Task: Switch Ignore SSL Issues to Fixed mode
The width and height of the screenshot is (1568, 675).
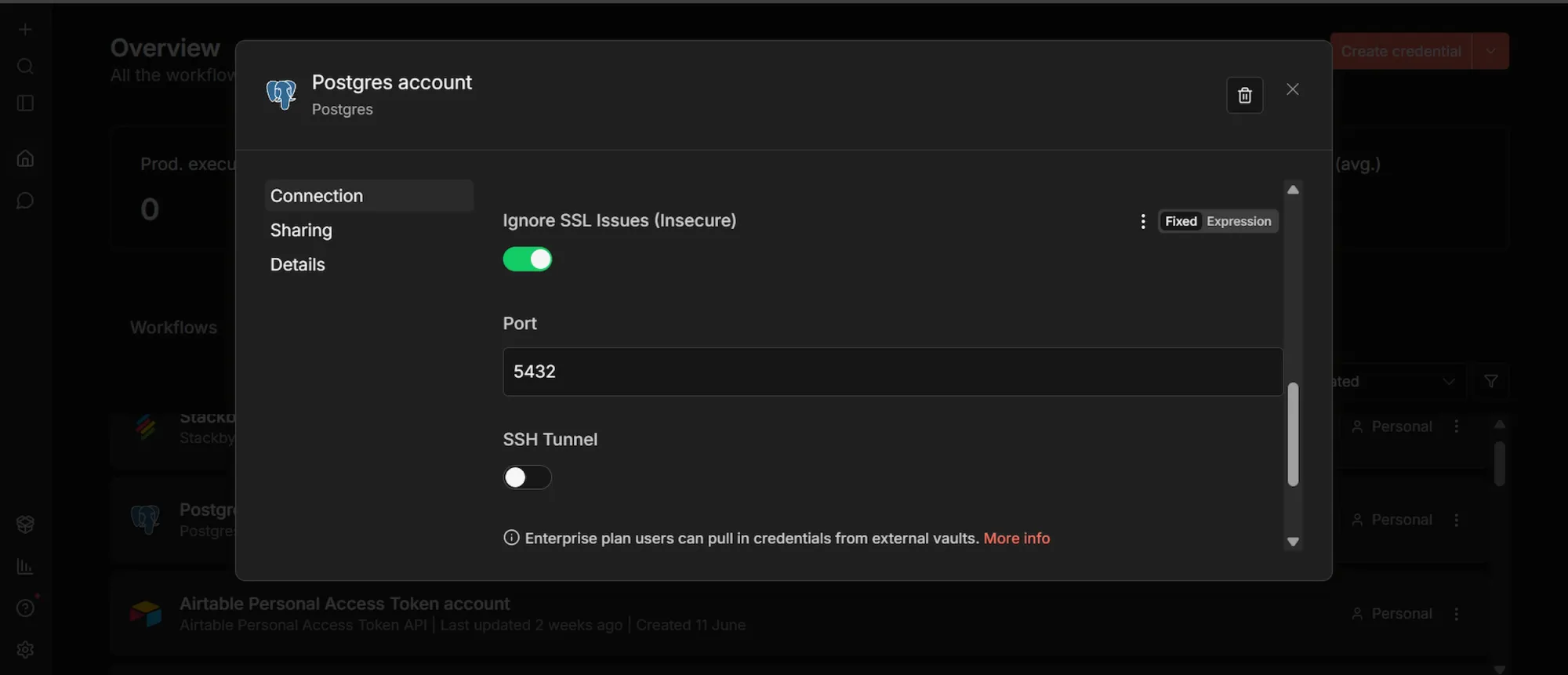Action: pos(1181,222)
